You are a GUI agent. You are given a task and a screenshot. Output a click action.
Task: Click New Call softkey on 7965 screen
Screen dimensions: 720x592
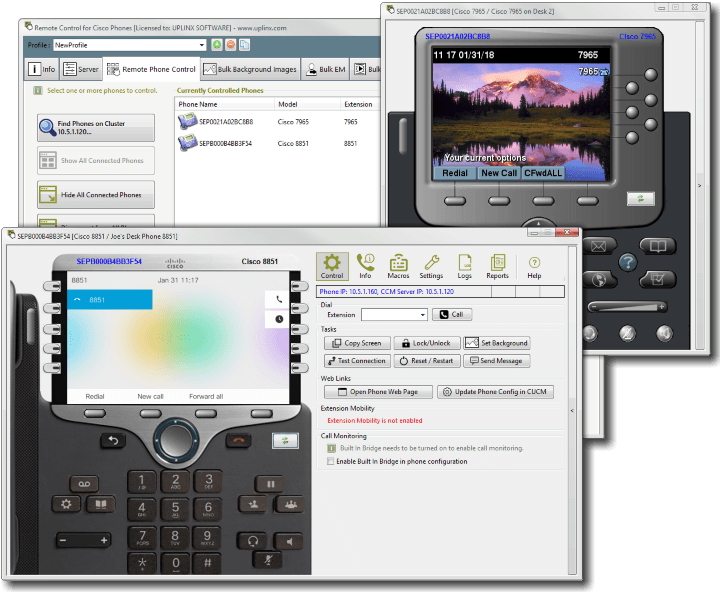point(499,173)
